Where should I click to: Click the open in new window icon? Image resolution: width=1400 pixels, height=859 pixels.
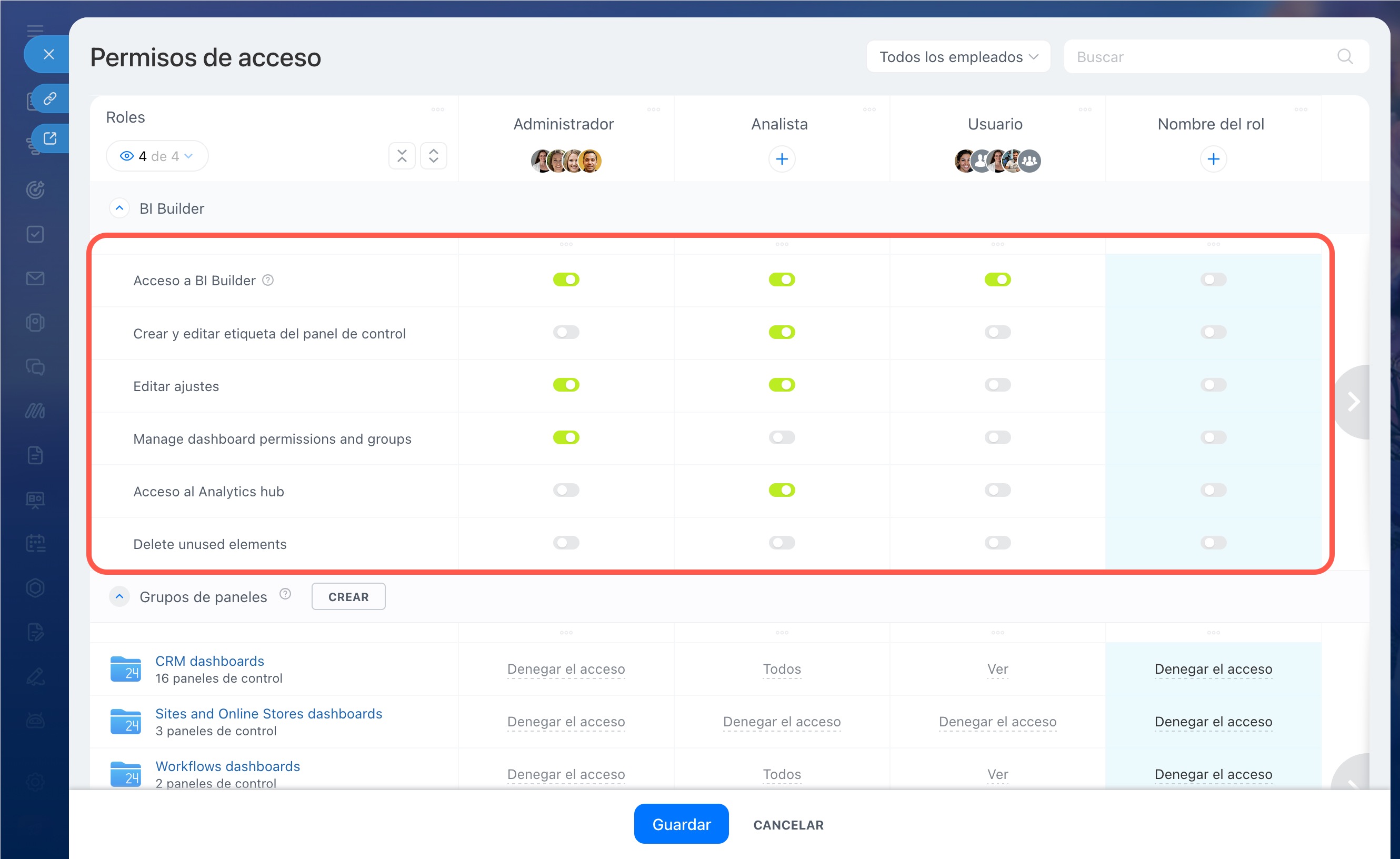click(50, 138)
